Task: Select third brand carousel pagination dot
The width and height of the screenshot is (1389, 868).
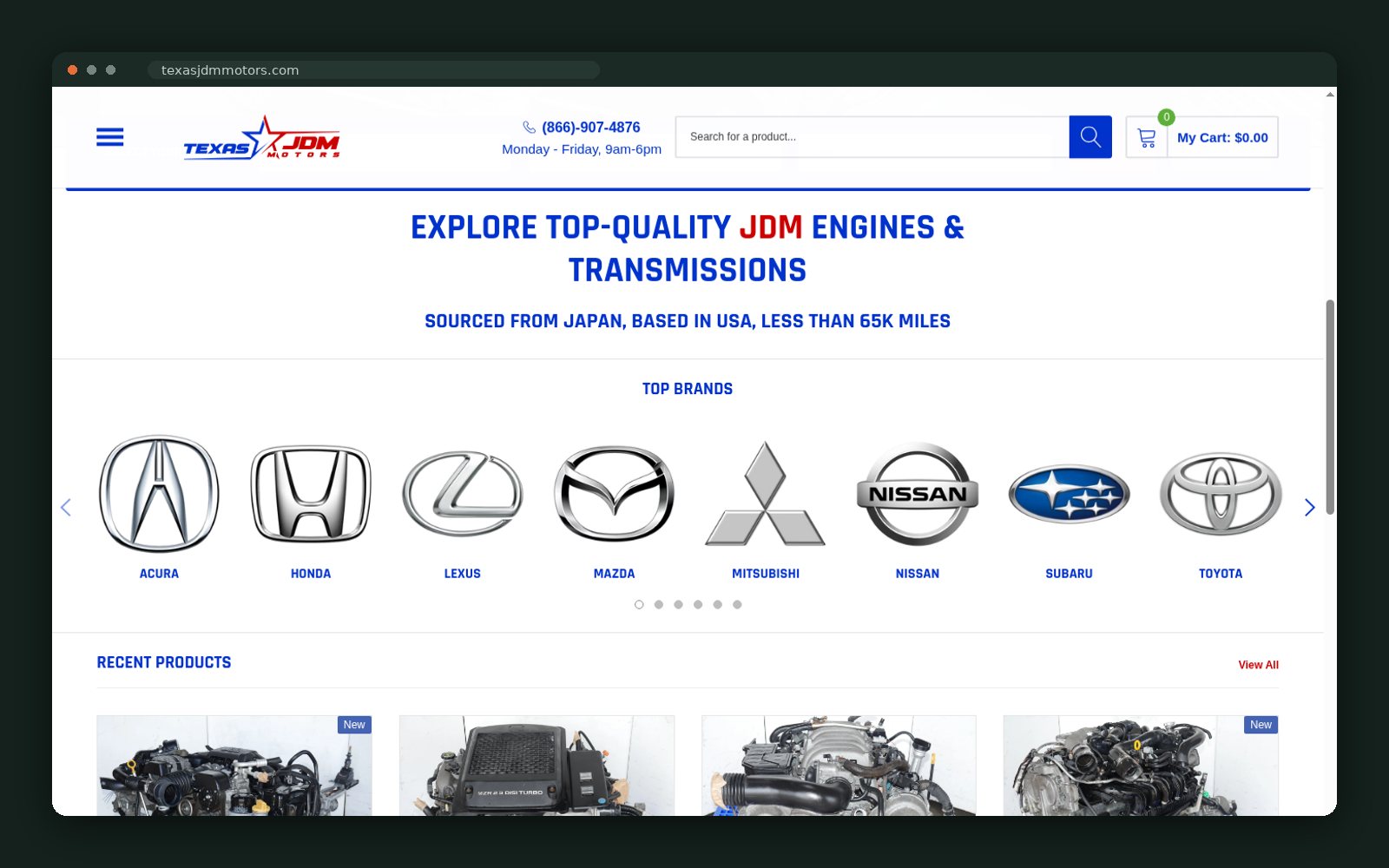Action: click(678, 605)
